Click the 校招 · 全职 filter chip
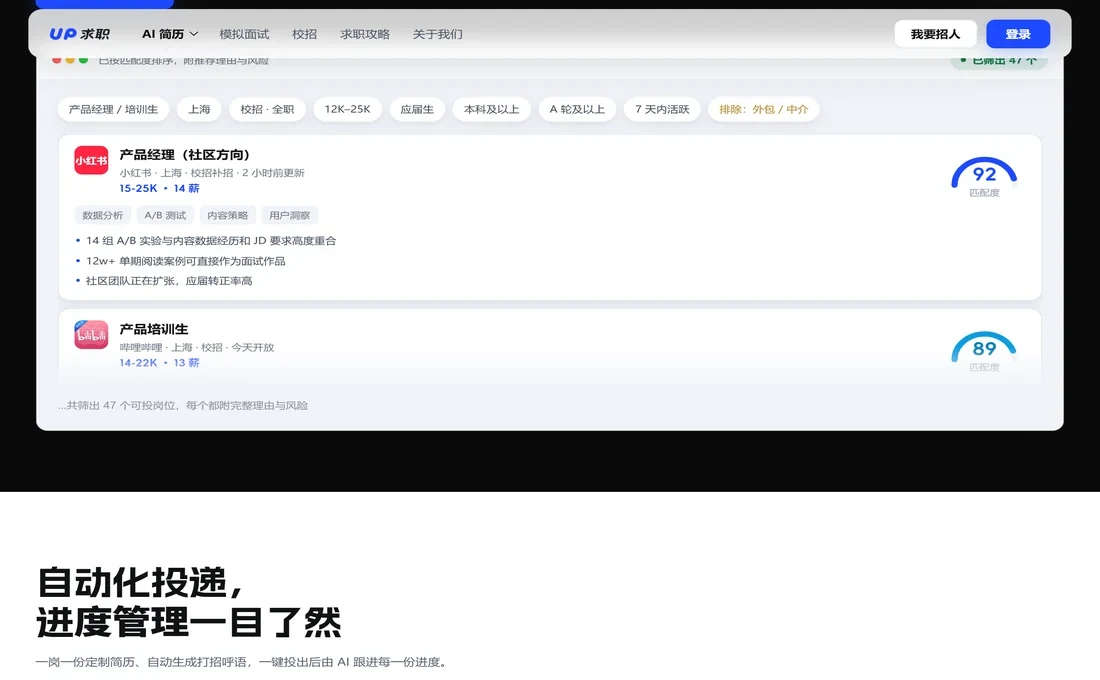Screen dimensions: 1100x680 [267, 109]
